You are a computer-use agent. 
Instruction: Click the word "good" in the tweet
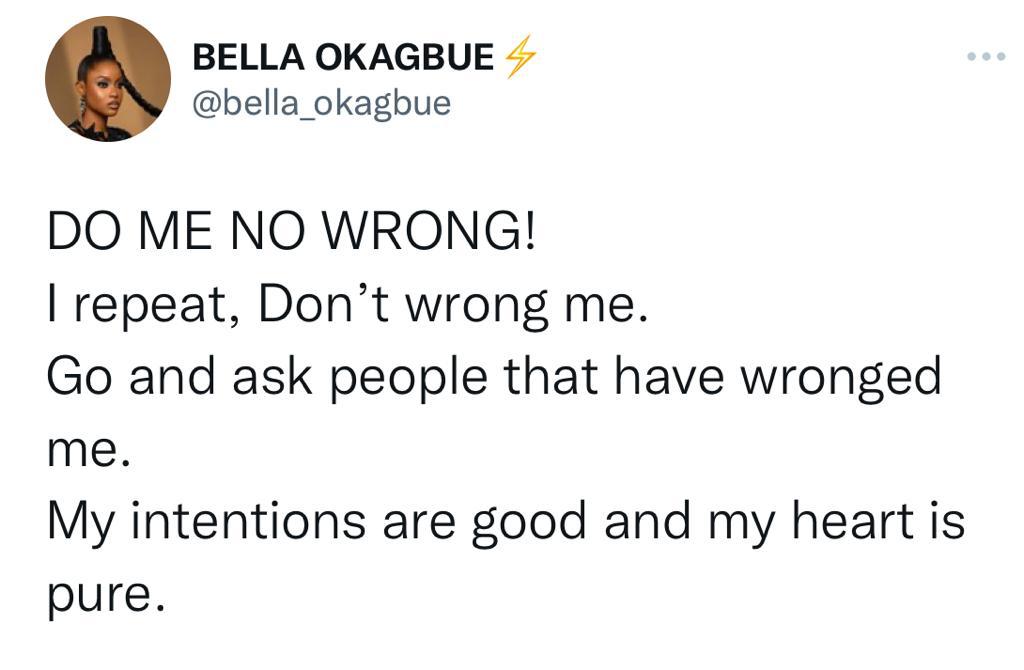[x=529, y=524]
